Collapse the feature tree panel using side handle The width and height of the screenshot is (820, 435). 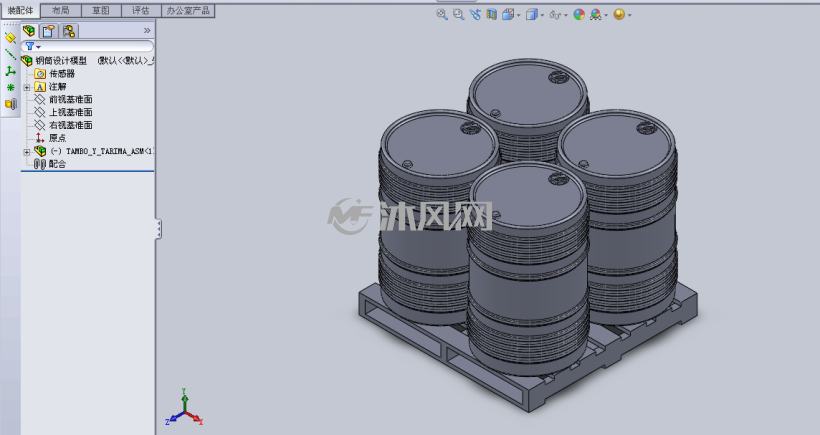pos(158,229)
